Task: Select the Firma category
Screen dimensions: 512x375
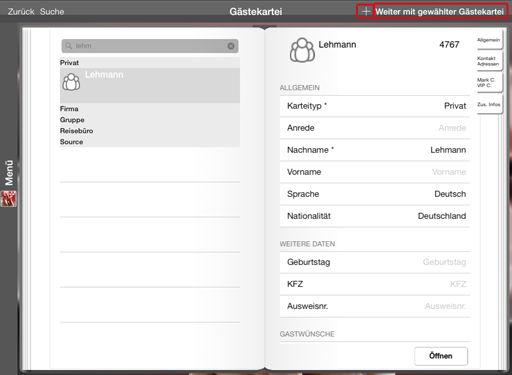Action: click(69, 109)
